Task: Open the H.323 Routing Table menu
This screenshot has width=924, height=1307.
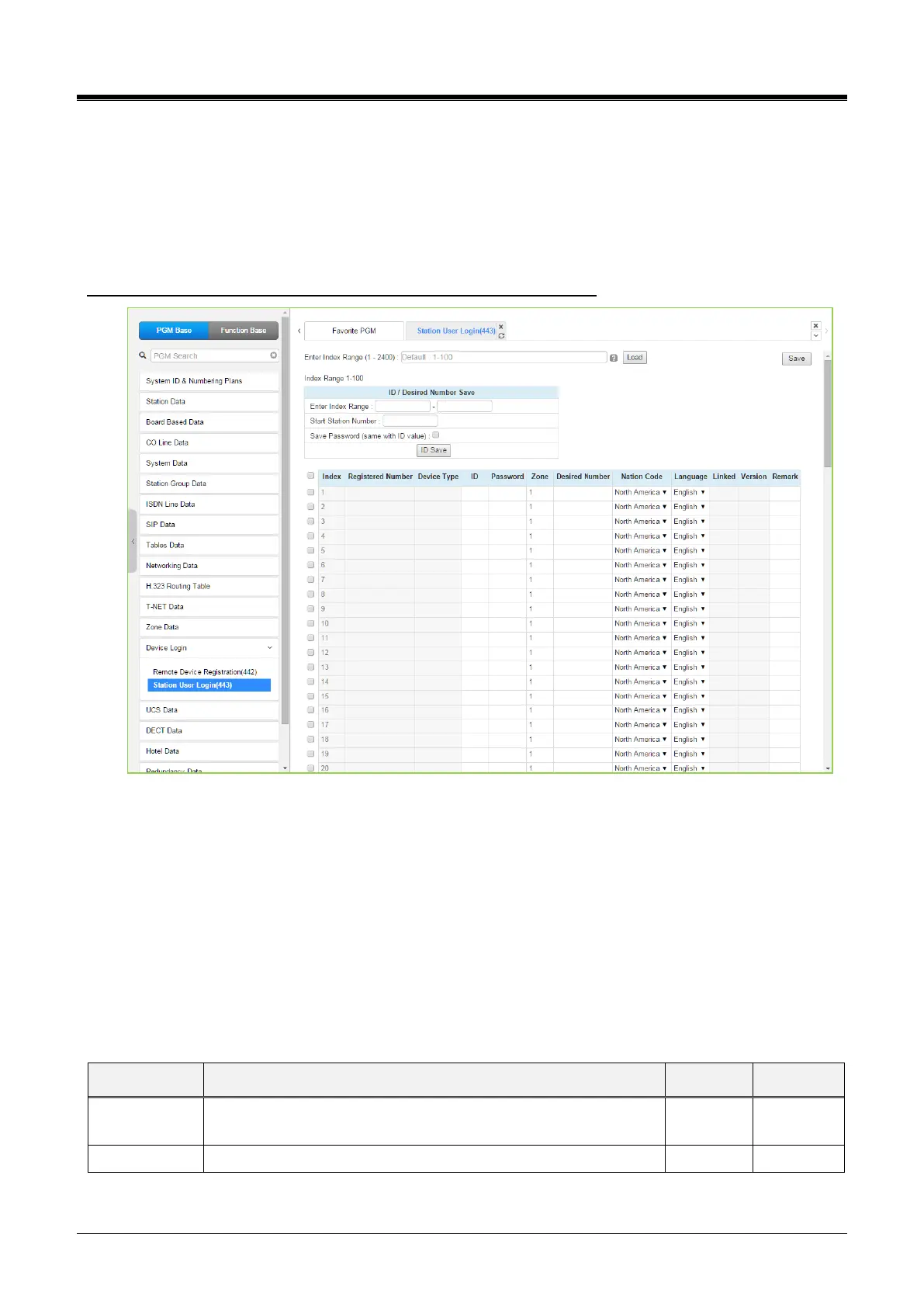Action: pos(209,586)
